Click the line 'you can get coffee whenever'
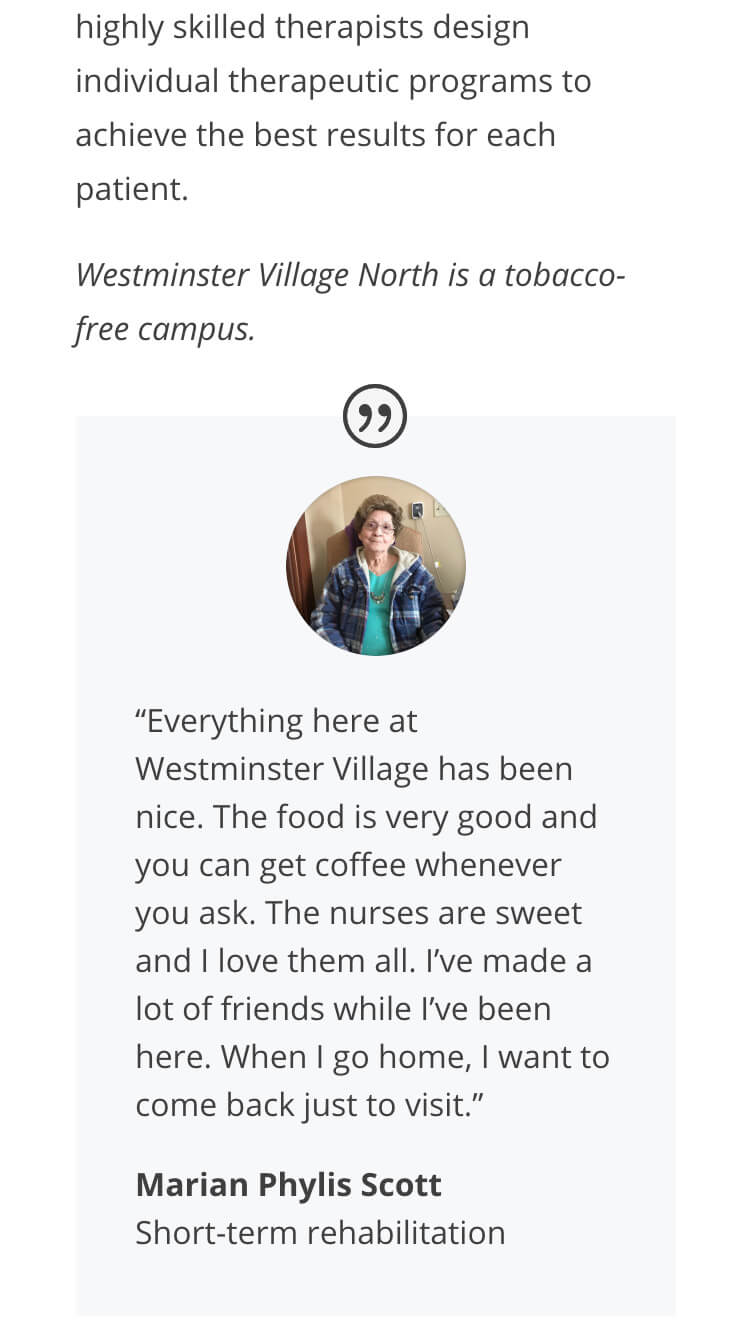The image size is (748, 1332). click(348, 865)
